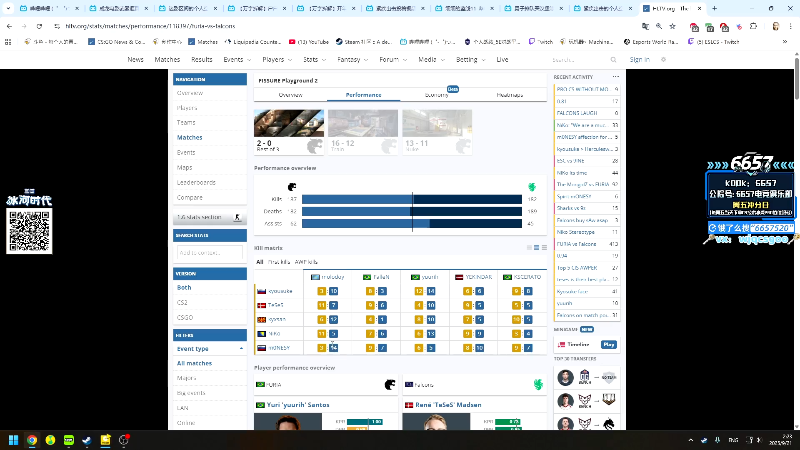The width and height of the screenshot is (800, 450).
Task: Reload the HLTV page
Action: 40,26
